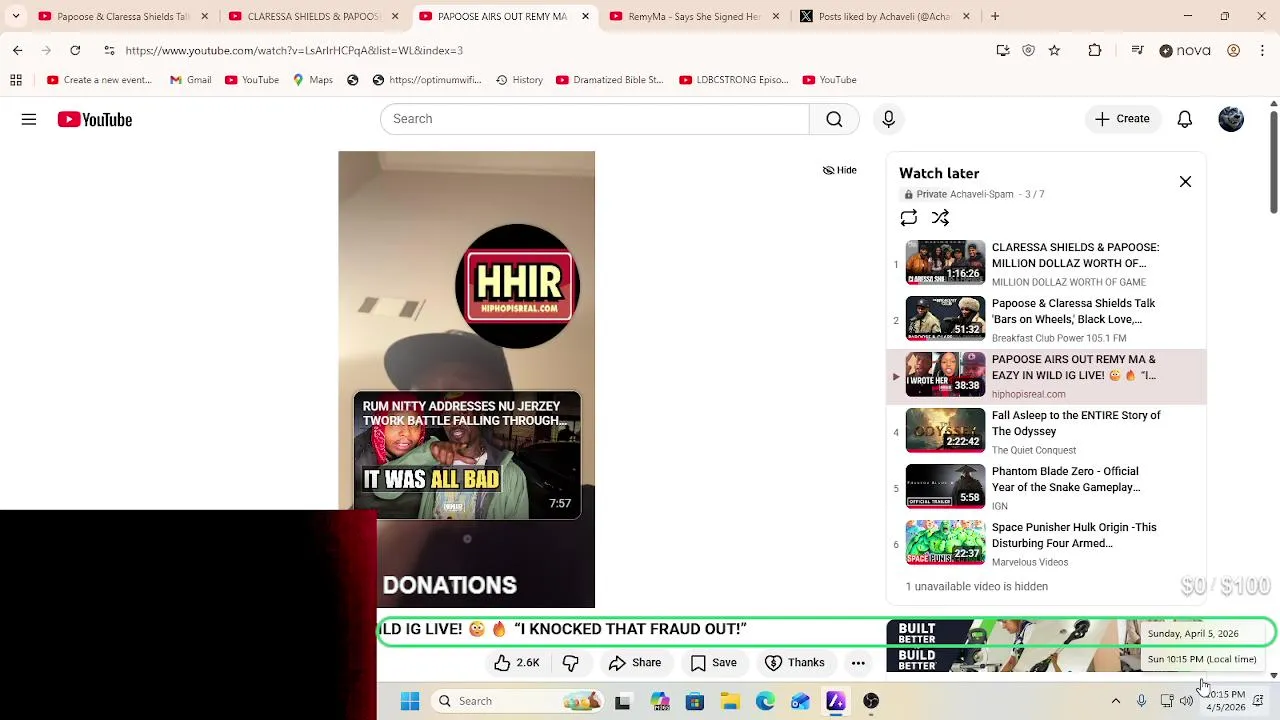Screen dimensions: 1280x720
Task: Click the page vertical scrollbar thumb
Action: pos(1273,161)
